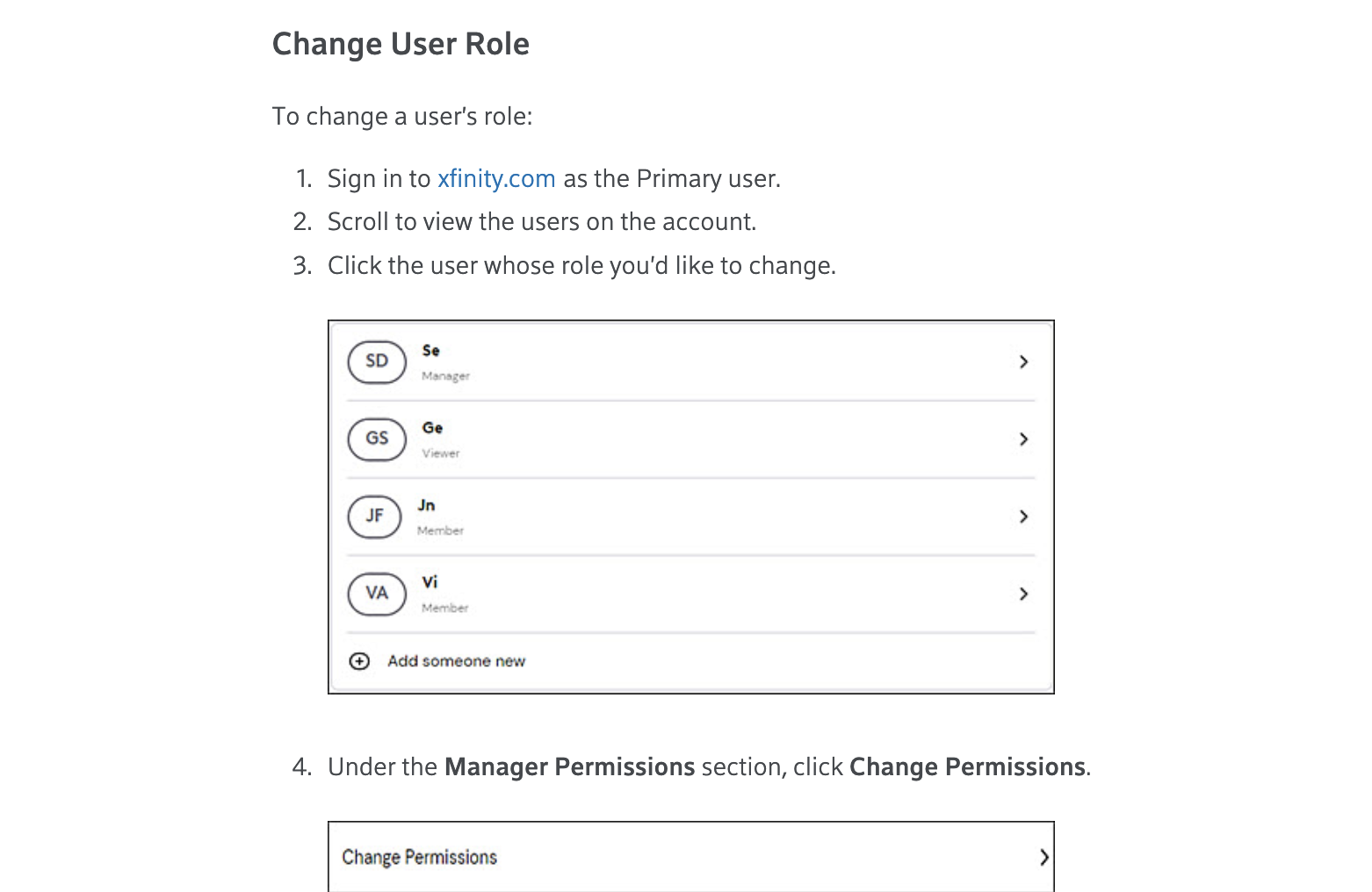Click the SD Manager user entry
The width and height of the screenshot is (1372, 892).
pos(615,362)
